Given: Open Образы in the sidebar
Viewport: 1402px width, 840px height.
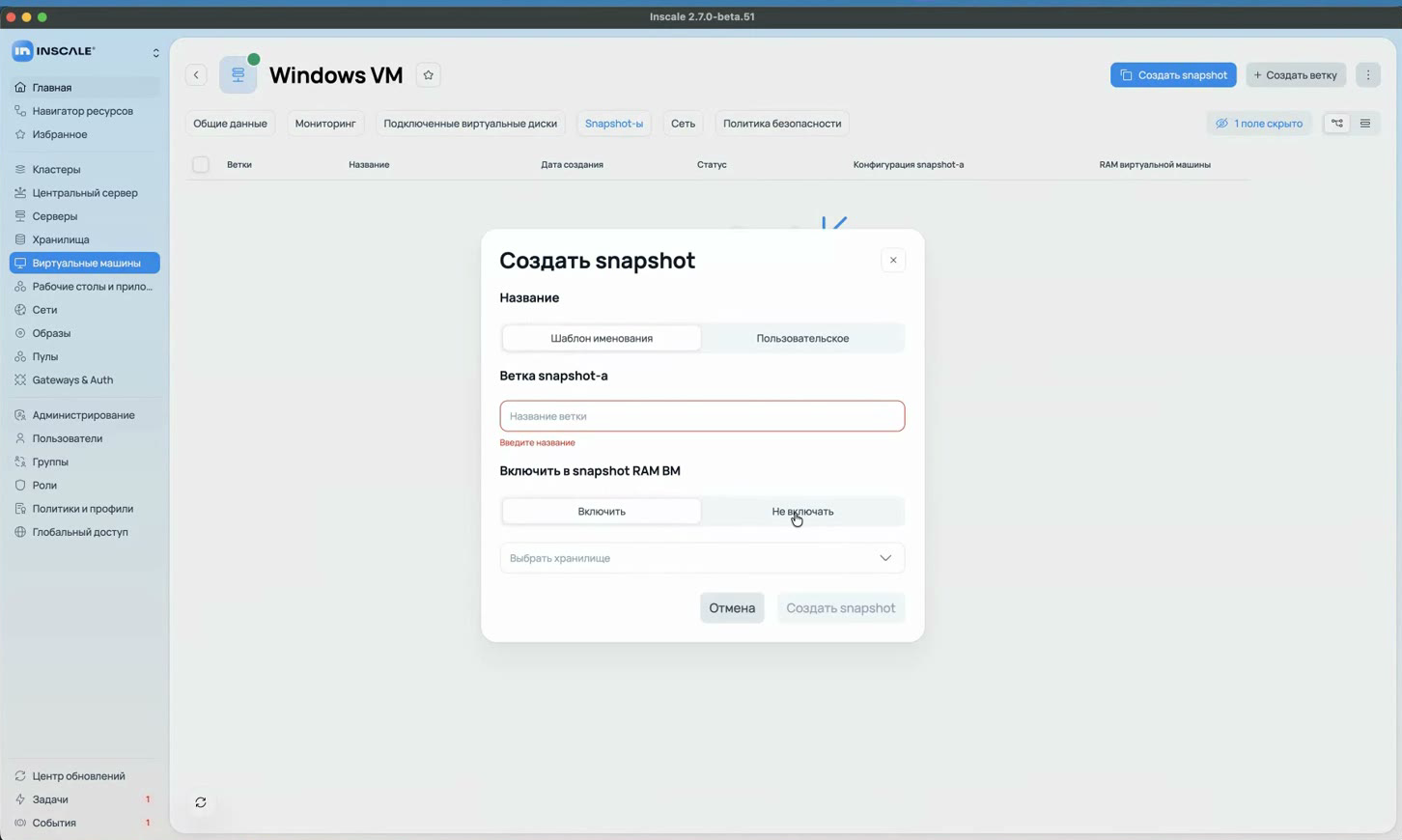Looking at the screenshot, I should [85, 333].
